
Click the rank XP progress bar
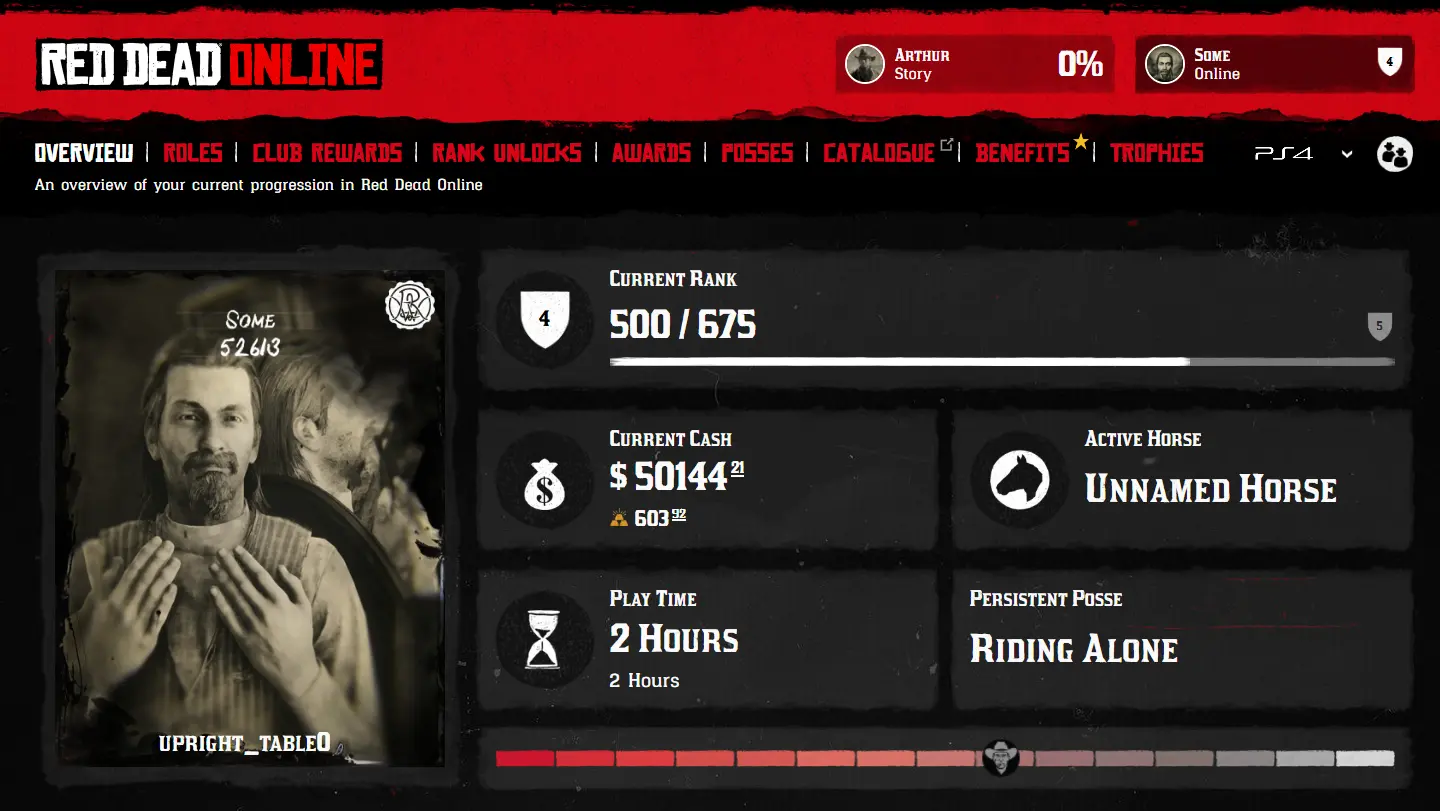[x=1002, y=361]
